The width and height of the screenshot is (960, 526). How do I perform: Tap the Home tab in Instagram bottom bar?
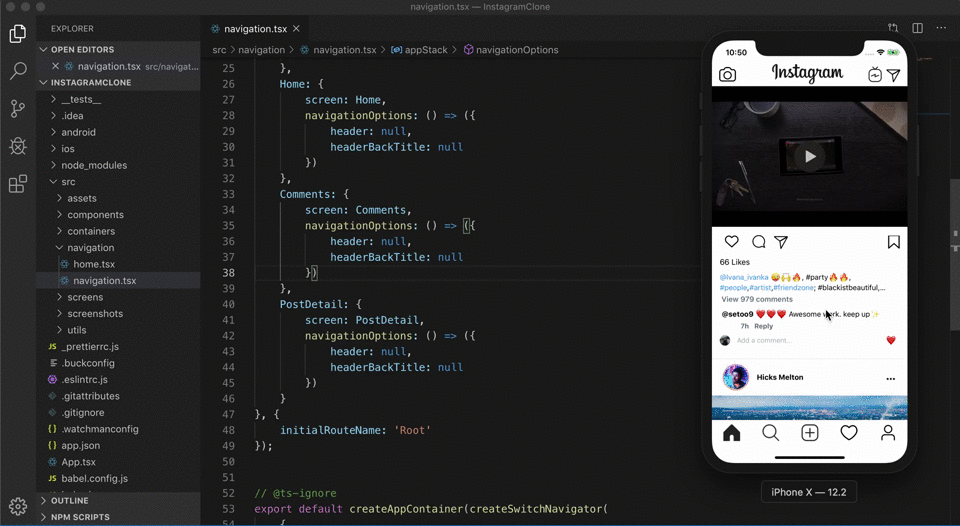tap(732, 433)
